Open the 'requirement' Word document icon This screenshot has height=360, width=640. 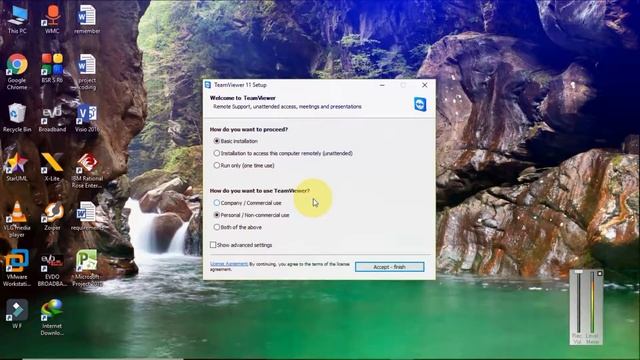coord(87,216)
